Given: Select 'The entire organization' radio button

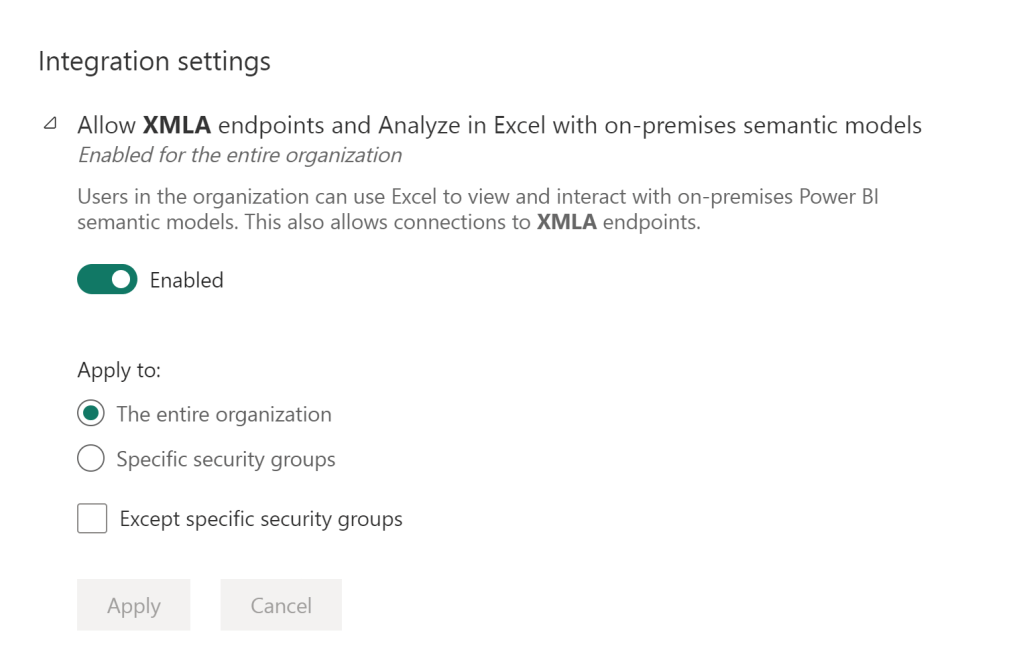Looking at the screenshot, I should (91, 414).
